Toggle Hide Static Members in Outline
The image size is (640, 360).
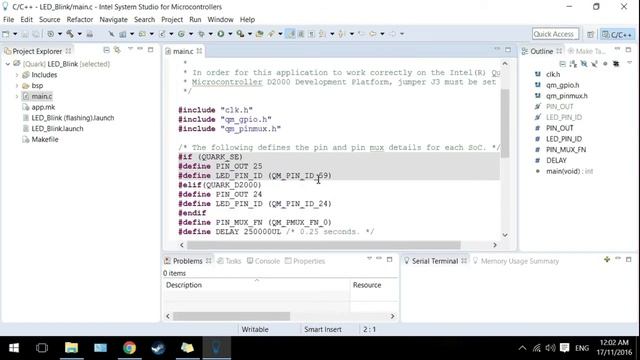point(594,64)
